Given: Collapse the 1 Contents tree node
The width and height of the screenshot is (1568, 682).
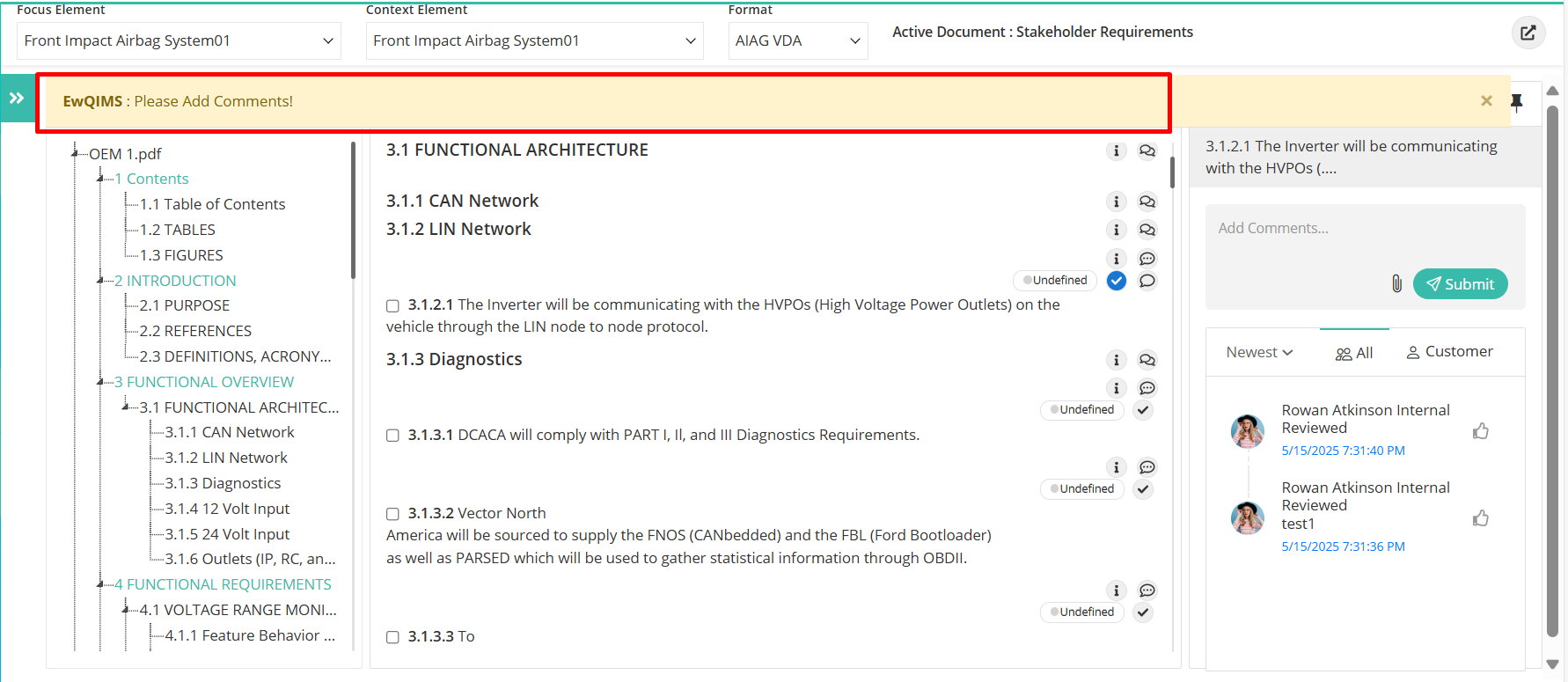Looking at the screenshot, I should (100, 179).
